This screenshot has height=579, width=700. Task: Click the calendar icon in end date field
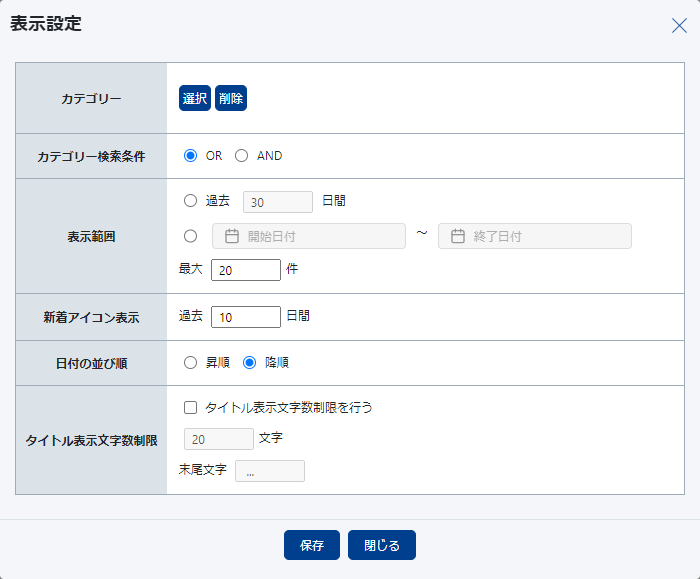point(458,236)
